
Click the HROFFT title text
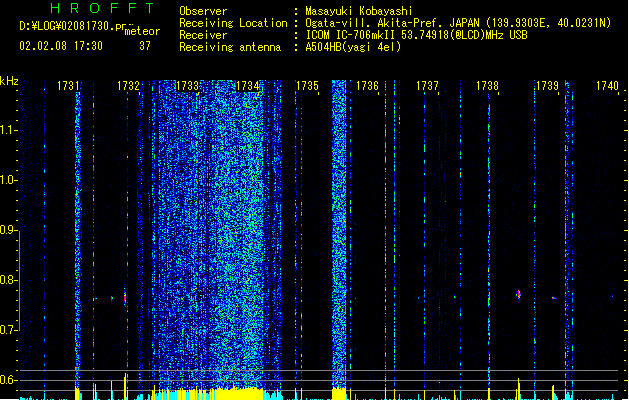(102, 8)
